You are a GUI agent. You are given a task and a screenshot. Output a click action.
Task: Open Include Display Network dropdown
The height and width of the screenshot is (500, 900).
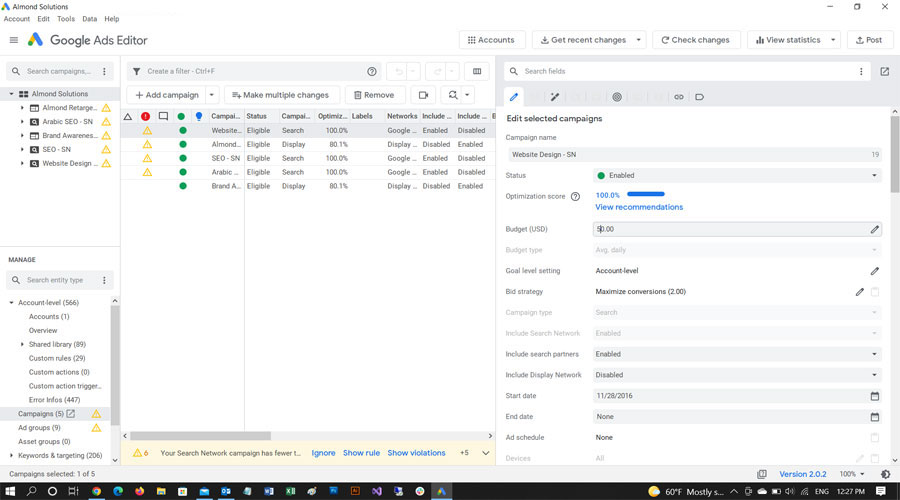point(737,375)
